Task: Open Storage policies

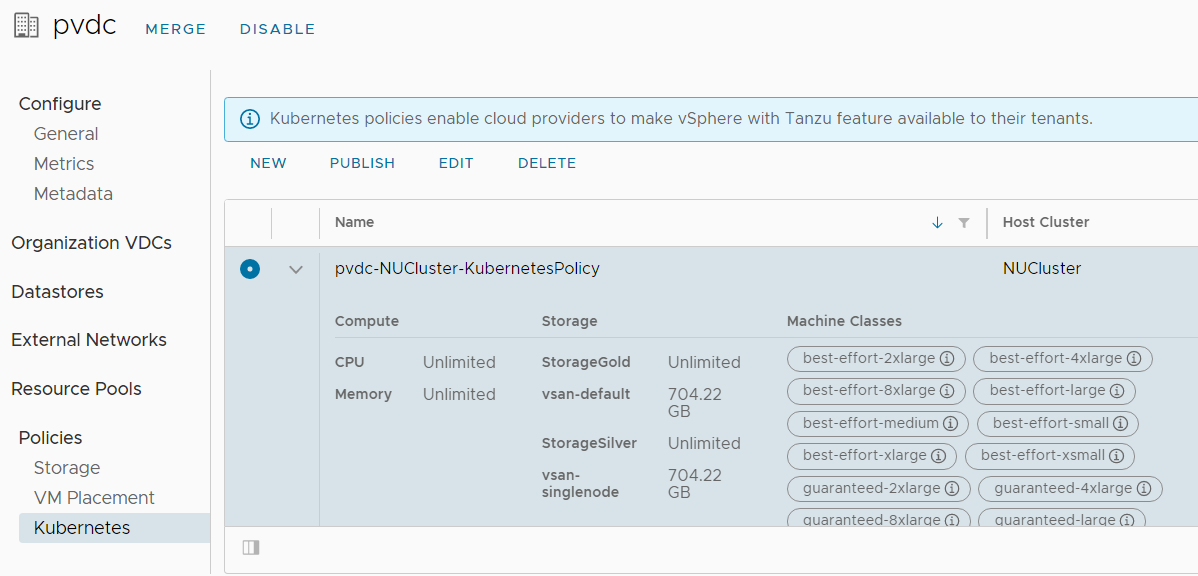Action: tap(67, 468)
